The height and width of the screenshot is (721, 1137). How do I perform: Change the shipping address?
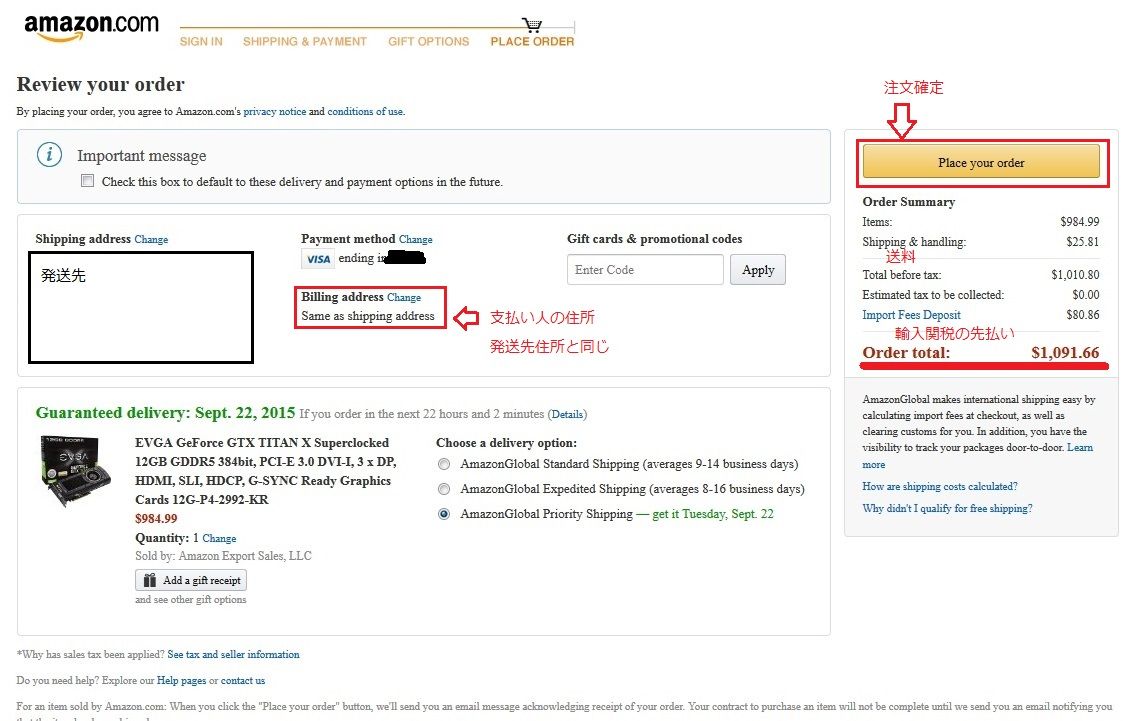pyautogui.click(x=151, y=239)
